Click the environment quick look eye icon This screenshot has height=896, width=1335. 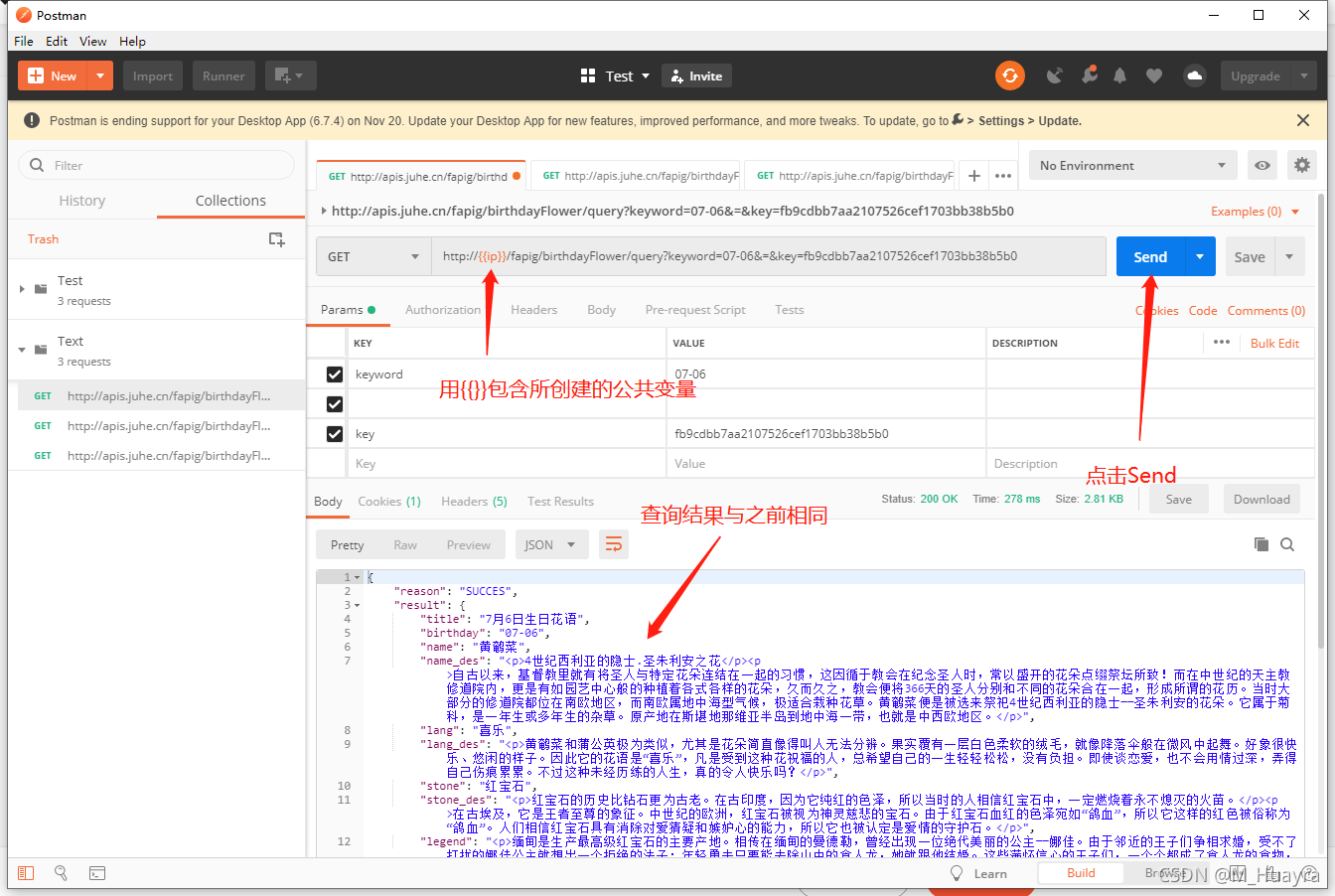click(x=1261, y=166)
